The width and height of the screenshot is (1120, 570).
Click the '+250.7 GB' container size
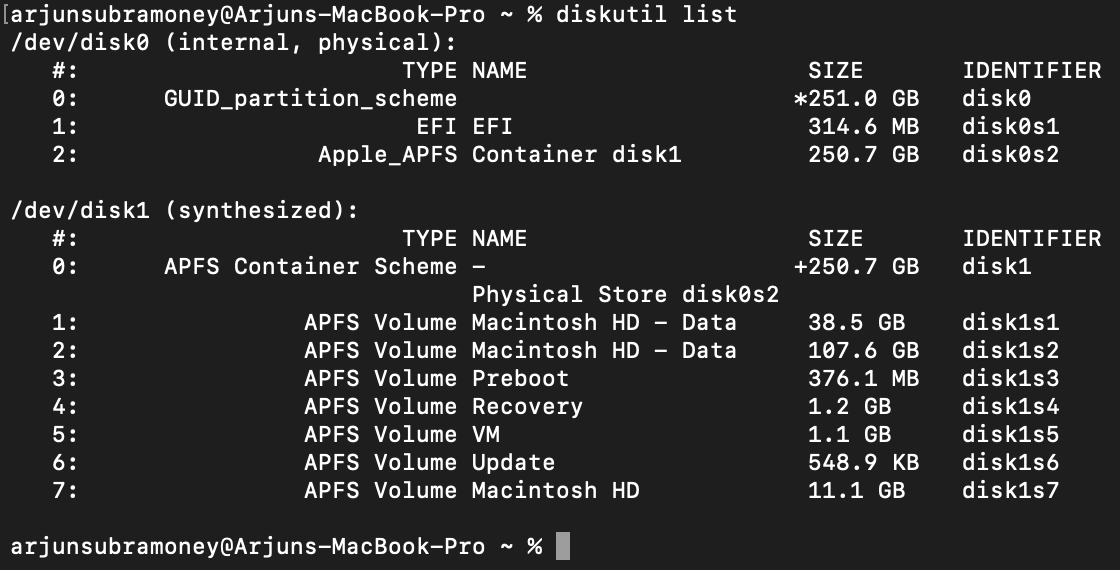(x=856, y=267)
